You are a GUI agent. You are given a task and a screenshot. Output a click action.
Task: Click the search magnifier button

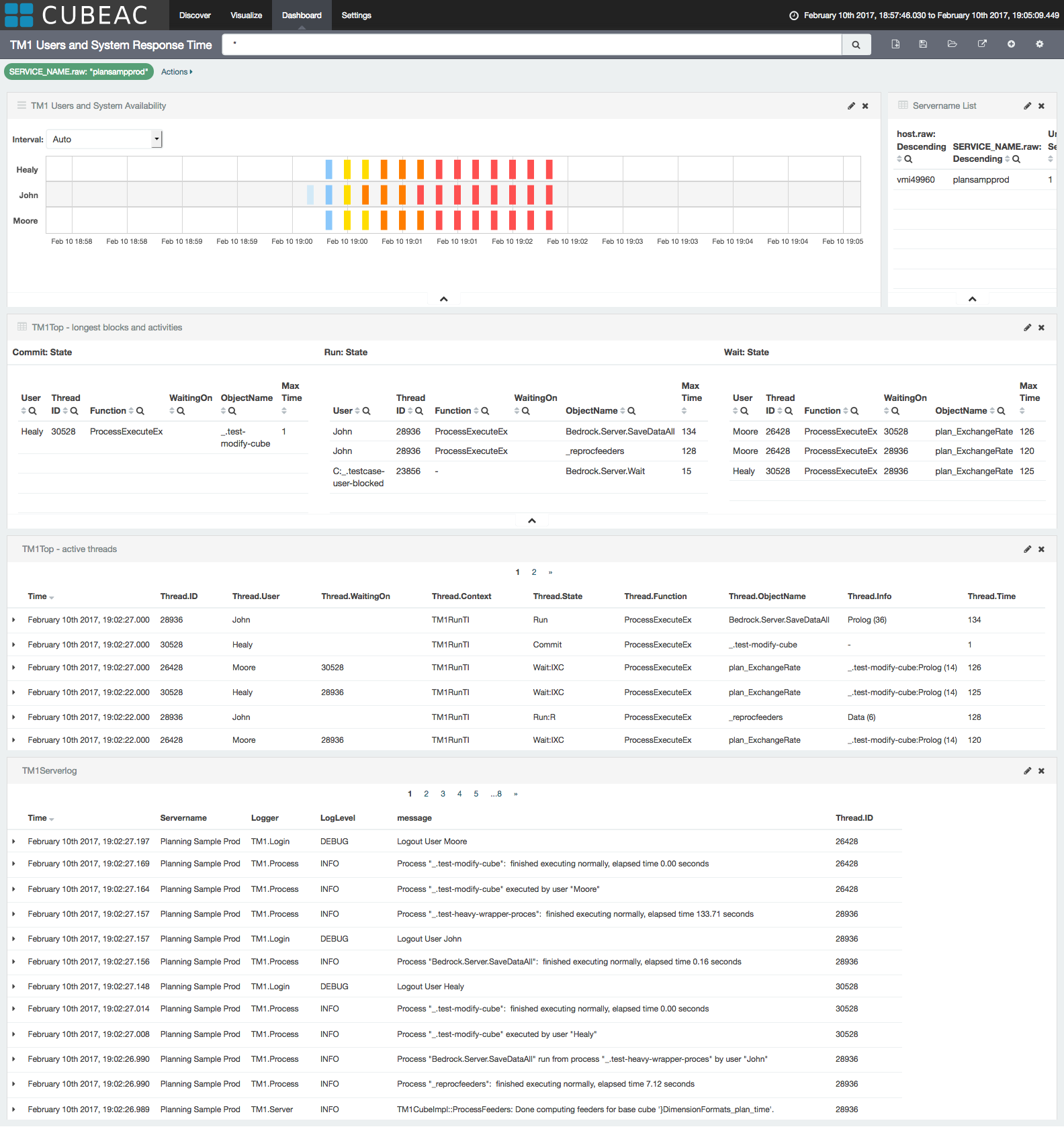pos(856,44)
